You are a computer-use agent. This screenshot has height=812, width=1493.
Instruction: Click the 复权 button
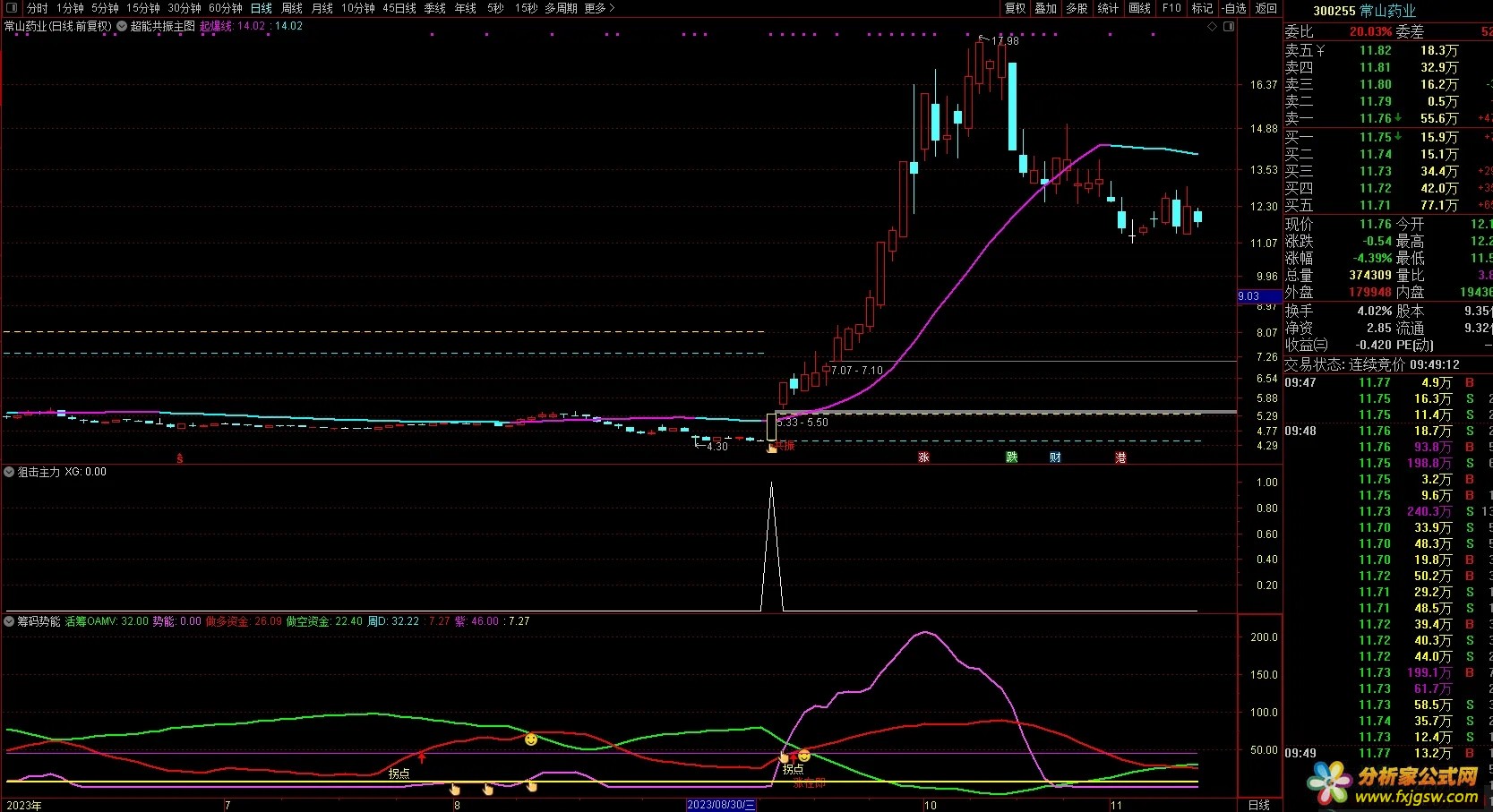click(1015, 8)
